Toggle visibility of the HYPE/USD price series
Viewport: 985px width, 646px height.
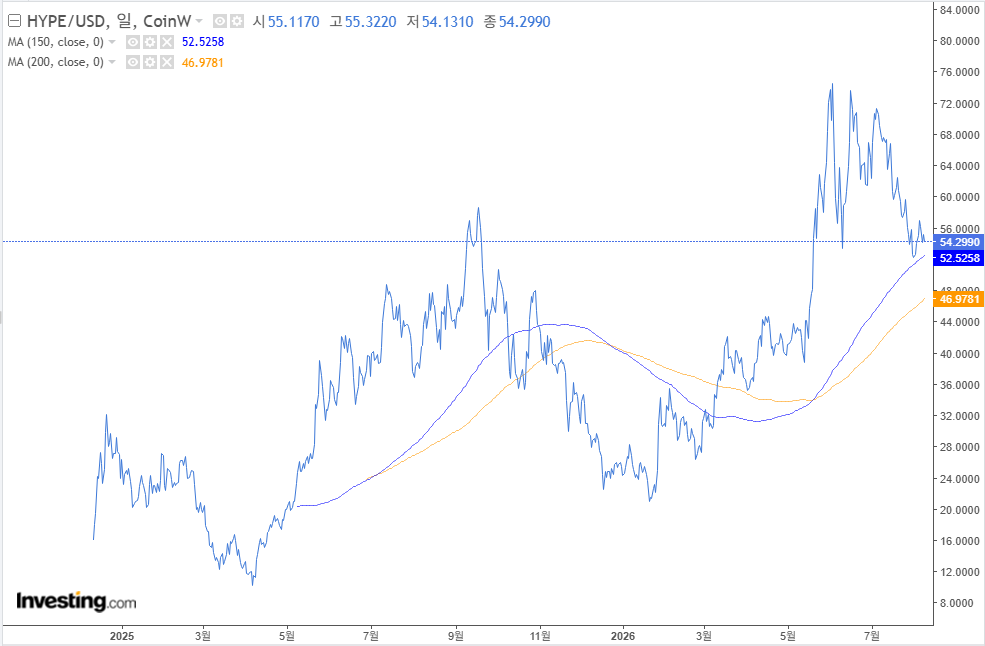(x=220, y=21)
